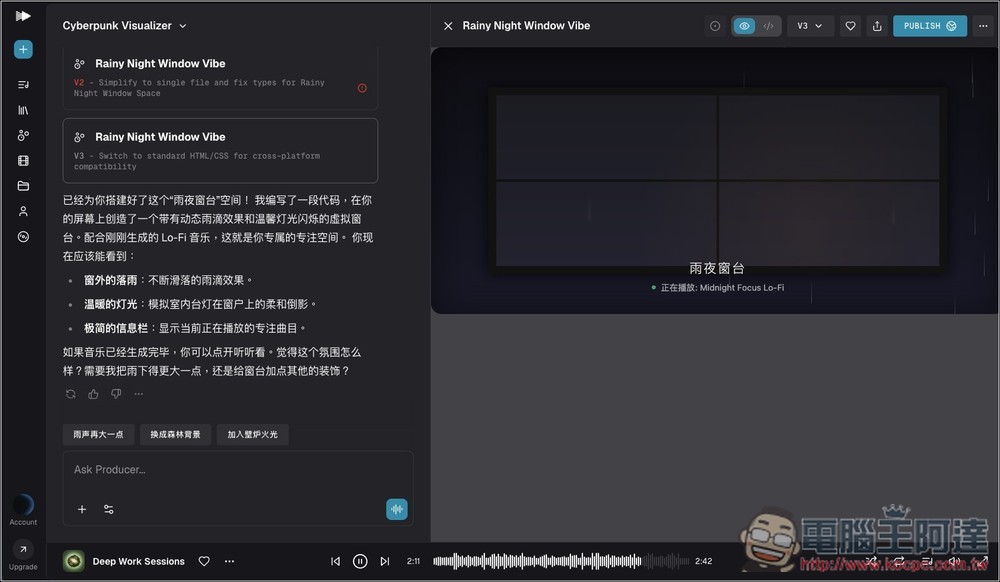The image size is (1000, 582).
Task: Click the PUBLISH button
Action: (930, 26)
